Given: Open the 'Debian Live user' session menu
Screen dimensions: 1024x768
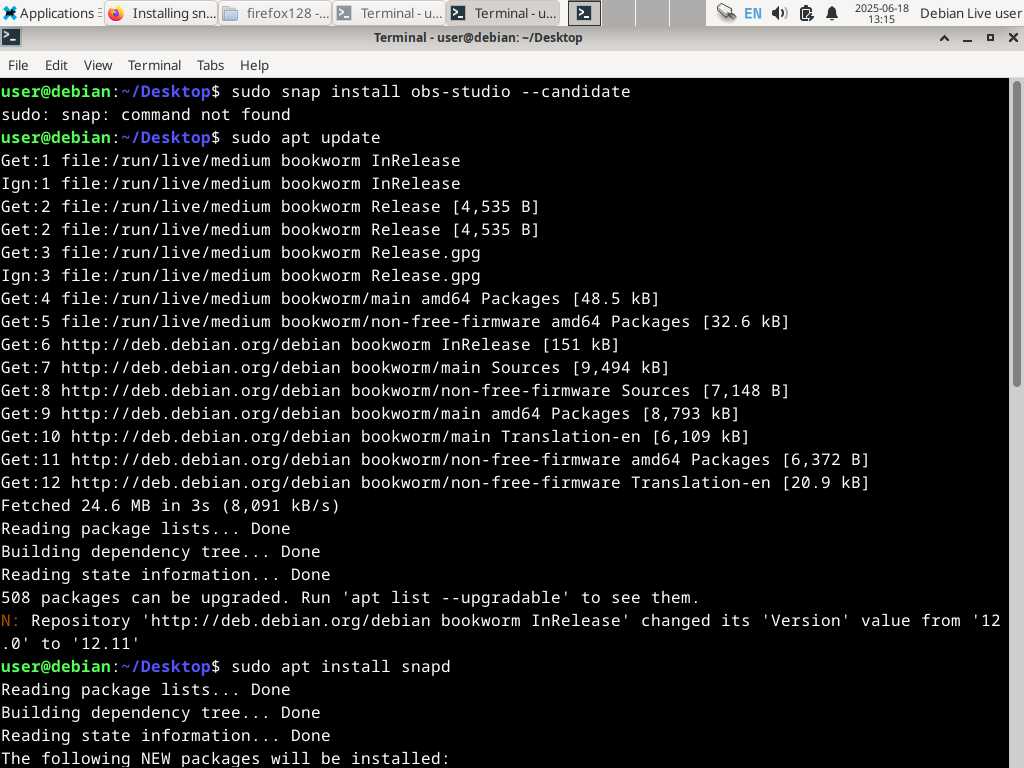Looking at the screenshot, I should 970,13.
